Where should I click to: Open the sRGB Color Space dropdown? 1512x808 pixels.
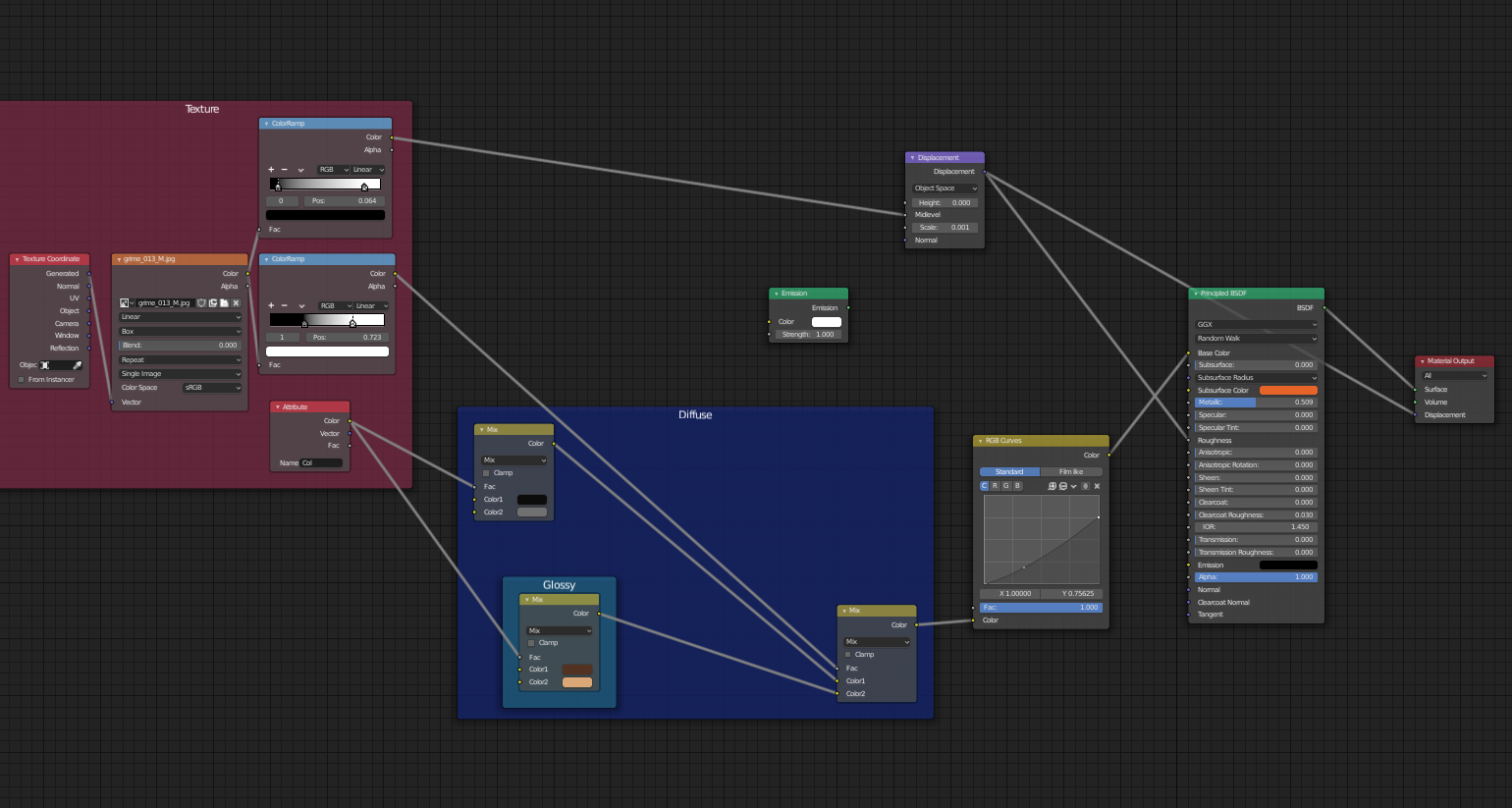point(210,387)
